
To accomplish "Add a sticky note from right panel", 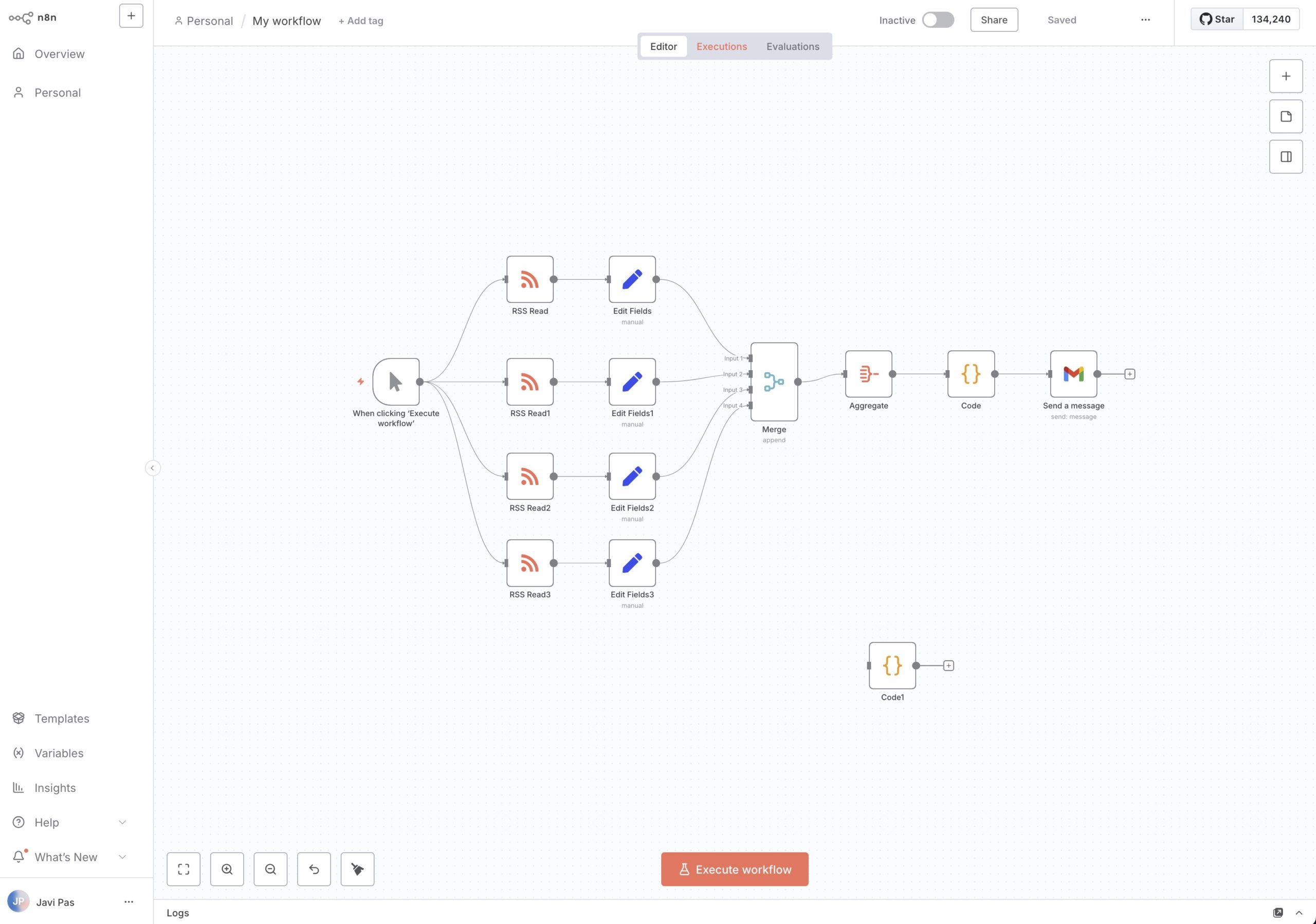I will coord(1286,116).
